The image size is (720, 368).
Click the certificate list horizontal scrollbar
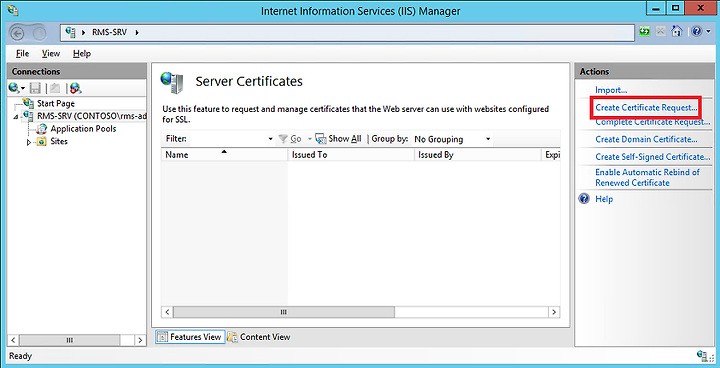coord(360,312)
